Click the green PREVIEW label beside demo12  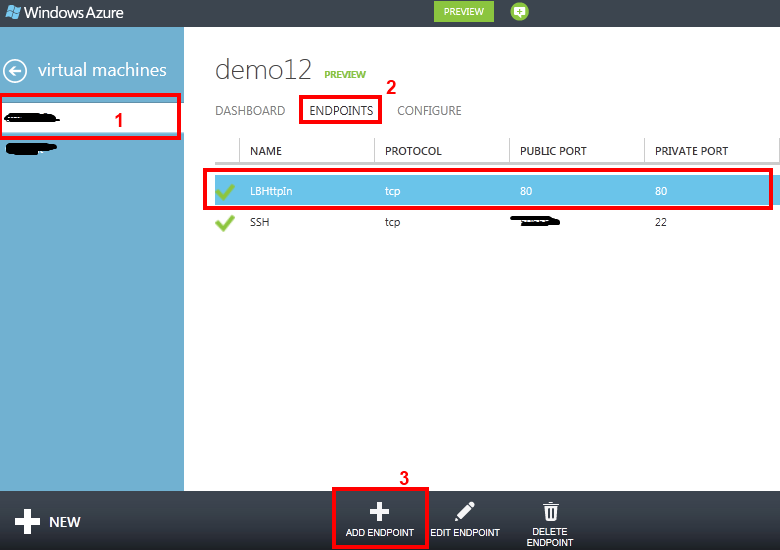click(345, 75)
